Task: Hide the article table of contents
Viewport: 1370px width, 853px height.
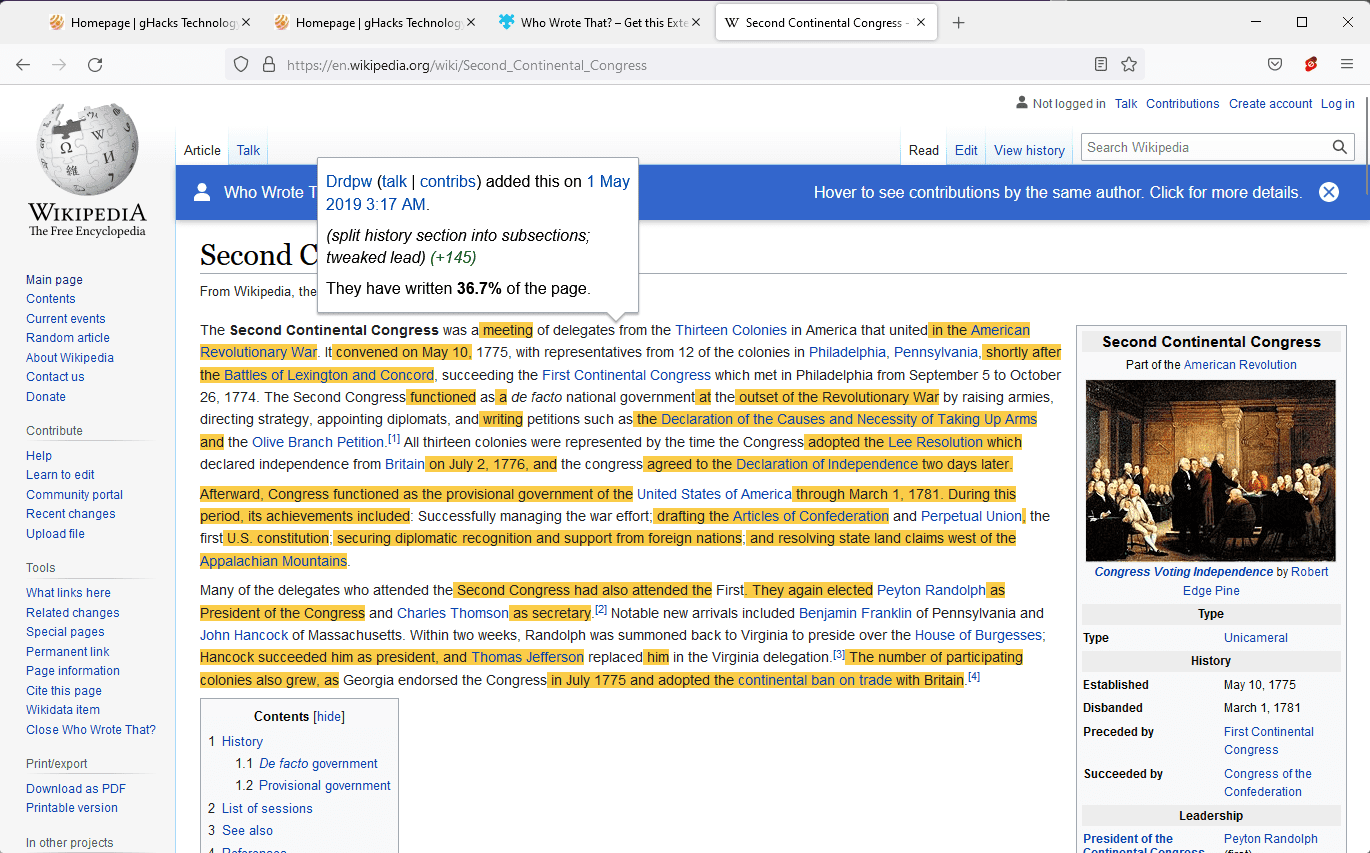Action: (x=327, y=716)
